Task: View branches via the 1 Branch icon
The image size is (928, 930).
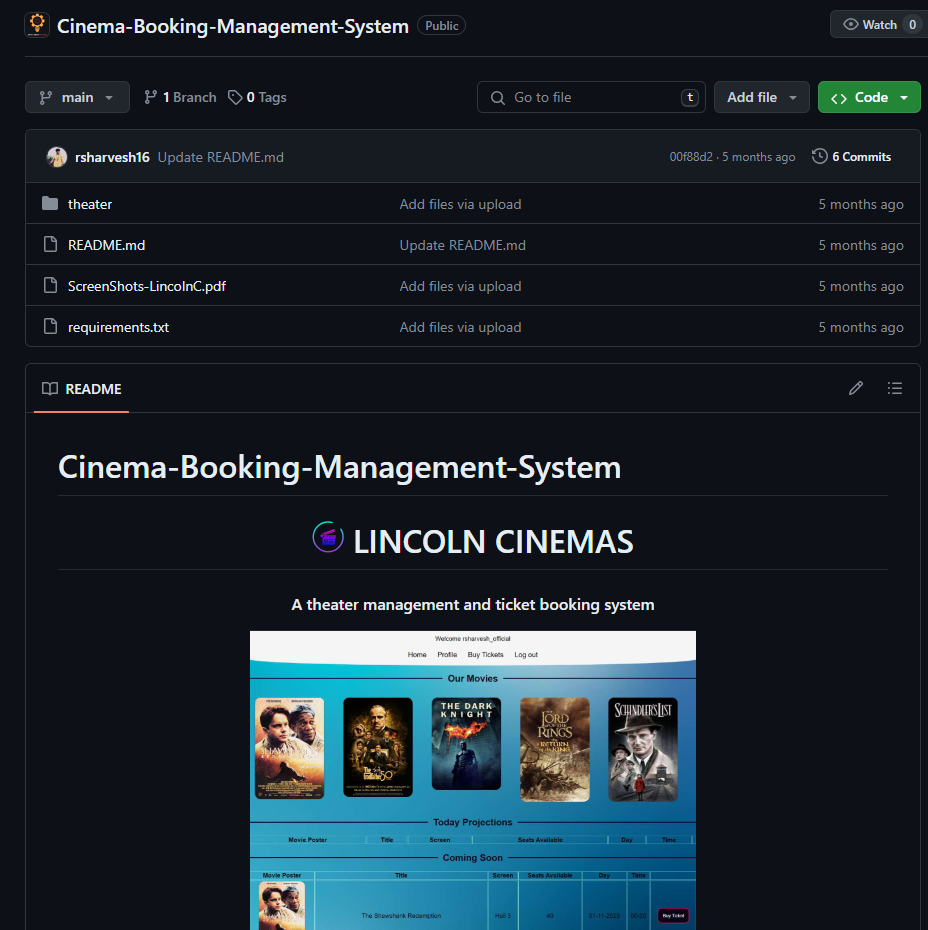Action: [x=151, y=97]
